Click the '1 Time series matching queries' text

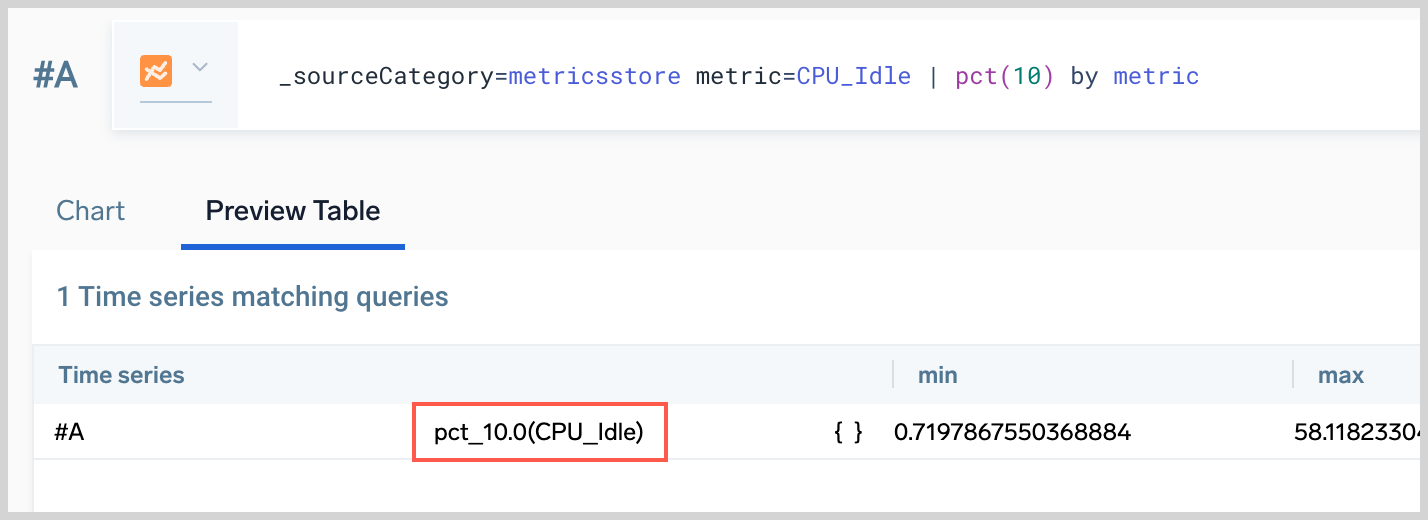[x=253, y=297]
